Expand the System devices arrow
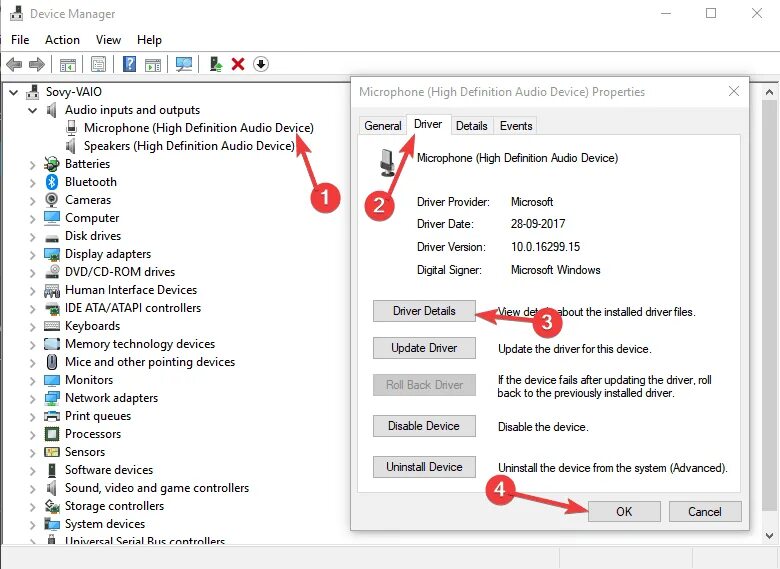 32,525
